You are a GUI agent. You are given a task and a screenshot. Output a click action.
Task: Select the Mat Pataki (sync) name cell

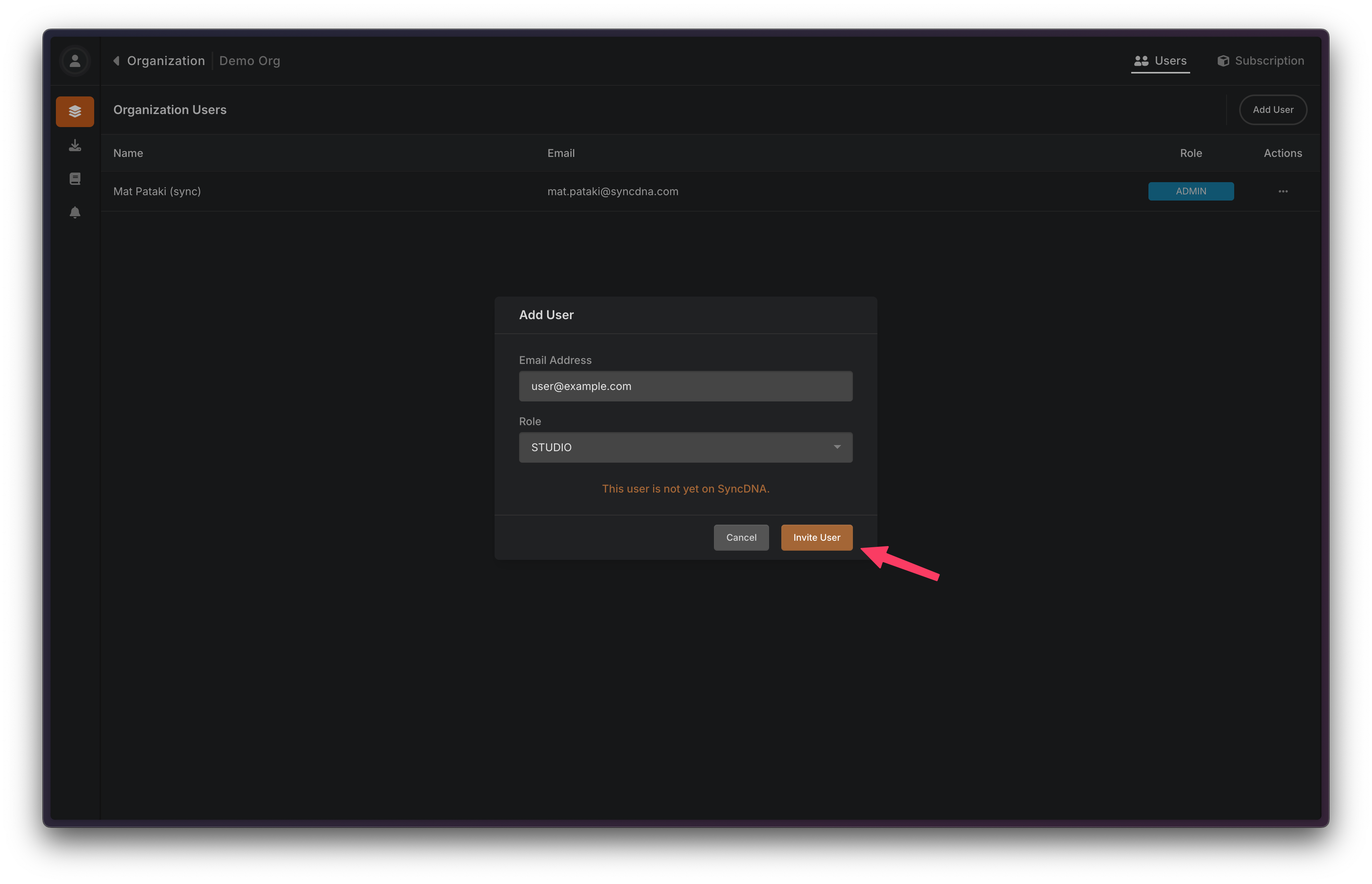point(157,191)
